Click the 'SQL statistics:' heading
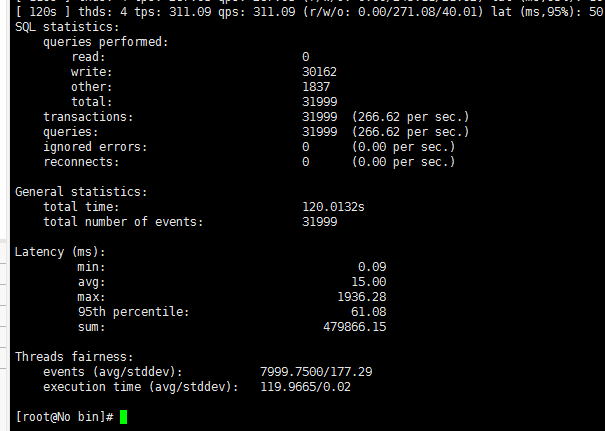Image resolution: width=605 pixels, height=431 pixels. (67, 27)
